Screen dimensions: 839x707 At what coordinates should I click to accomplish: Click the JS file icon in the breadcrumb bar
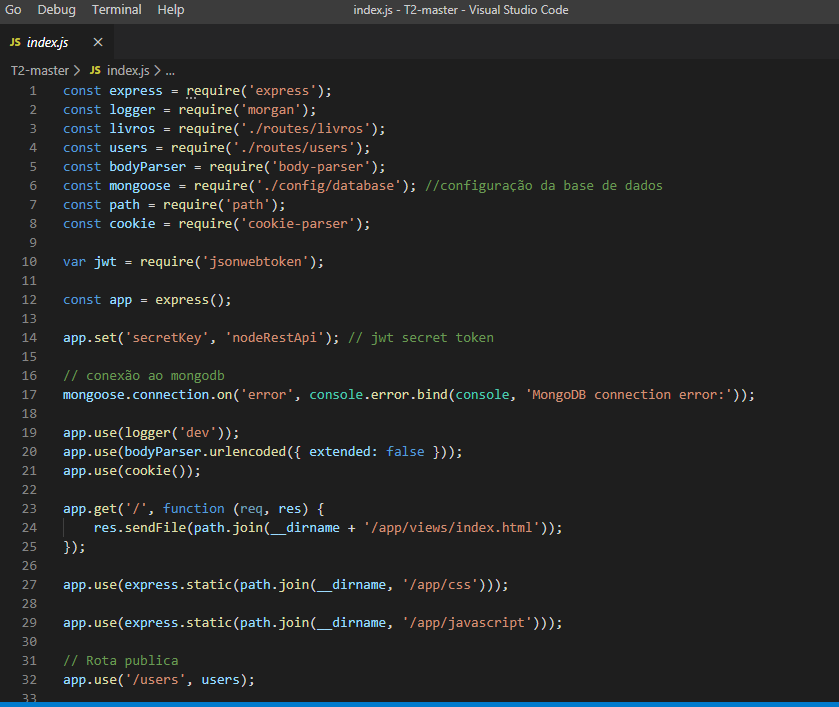(x=95, y=70)
